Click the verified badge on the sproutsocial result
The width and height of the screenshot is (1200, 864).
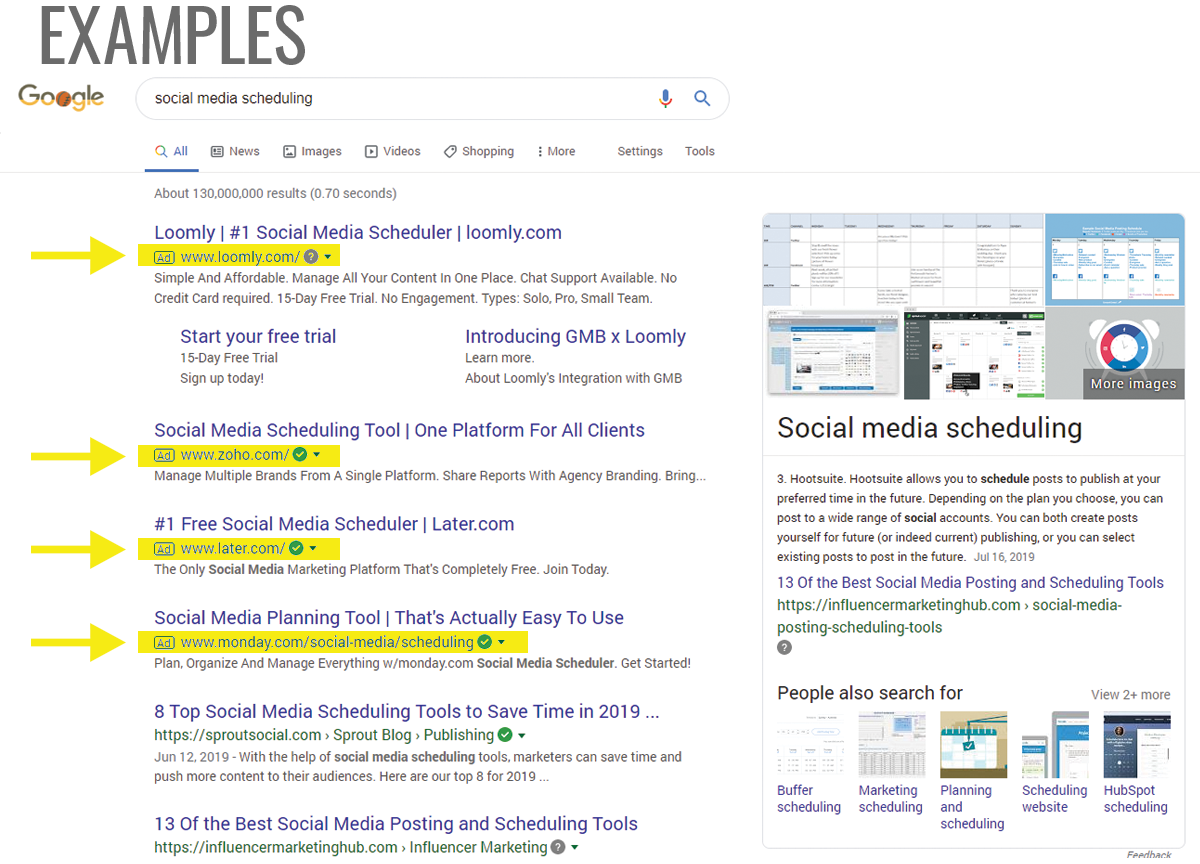click(505, 735)
